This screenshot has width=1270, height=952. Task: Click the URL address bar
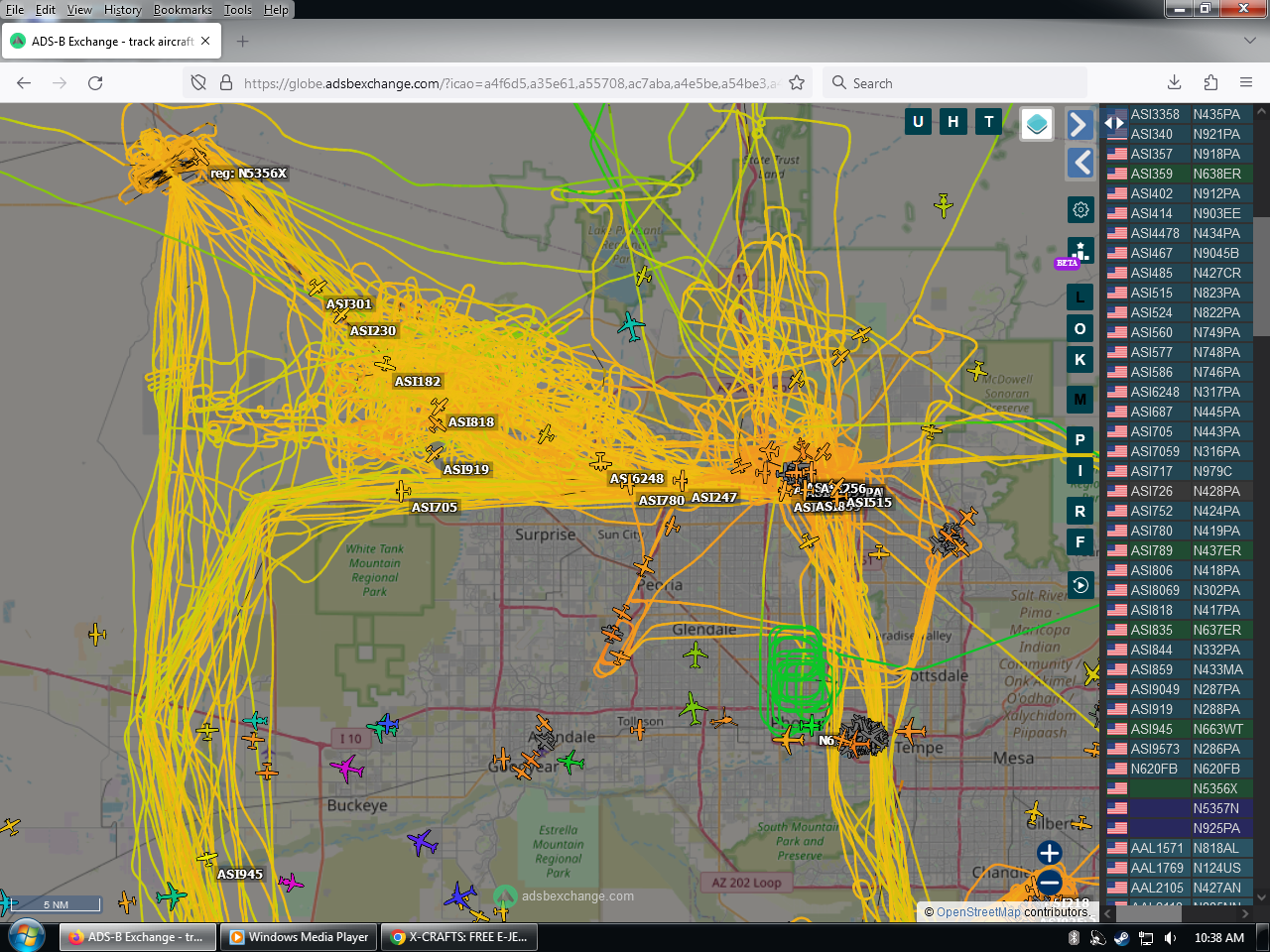[511, 83]
